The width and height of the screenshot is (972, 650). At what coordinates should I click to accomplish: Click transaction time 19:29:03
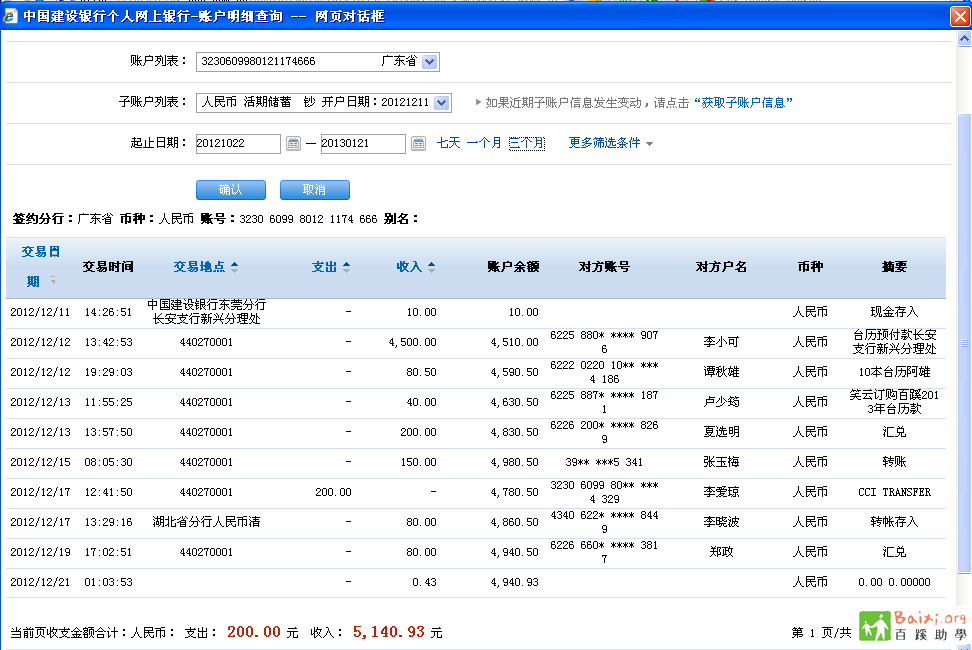click(108, 372)
